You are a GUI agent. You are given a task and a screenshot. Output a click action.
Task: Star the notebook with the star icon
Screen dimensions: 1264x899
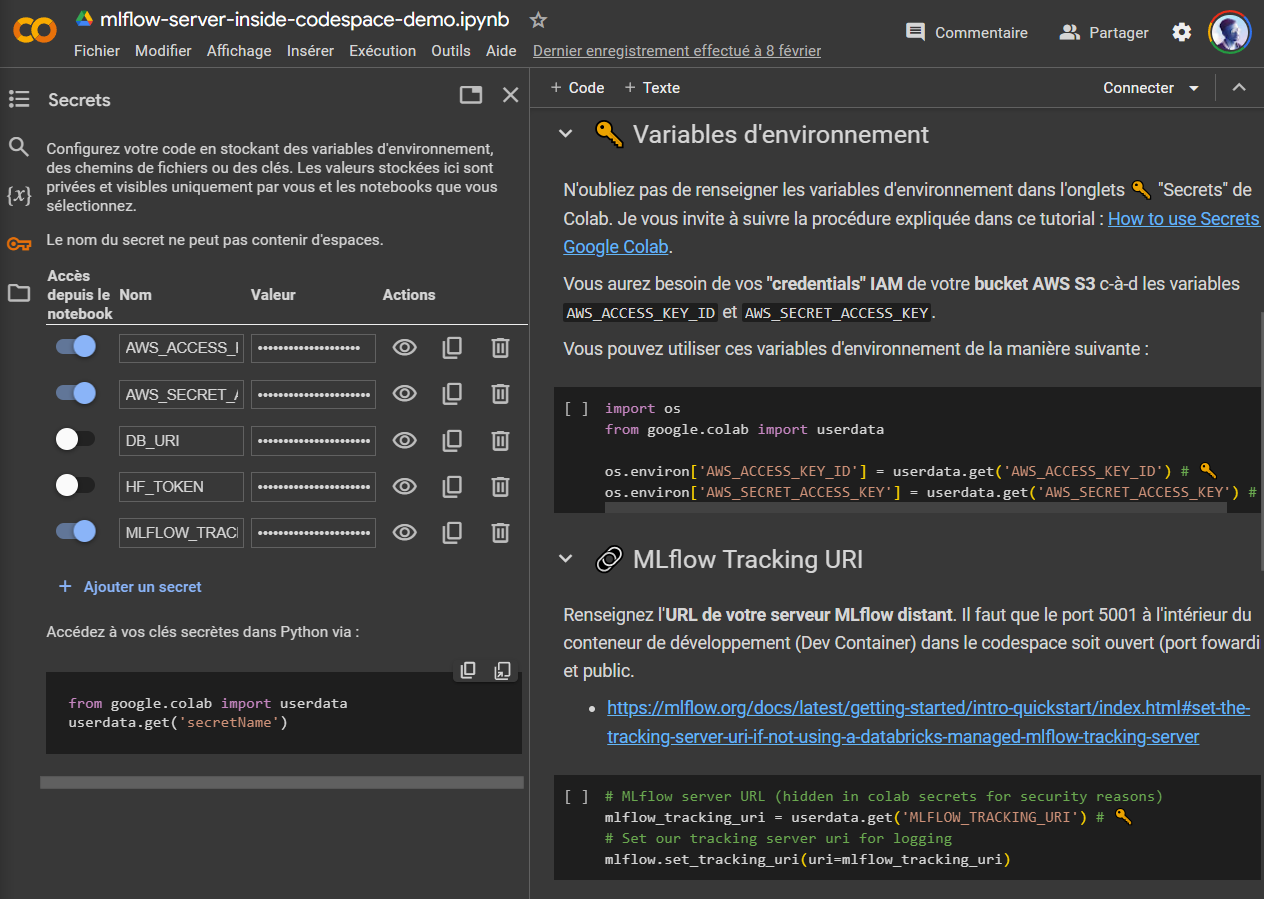coord(538,20)
